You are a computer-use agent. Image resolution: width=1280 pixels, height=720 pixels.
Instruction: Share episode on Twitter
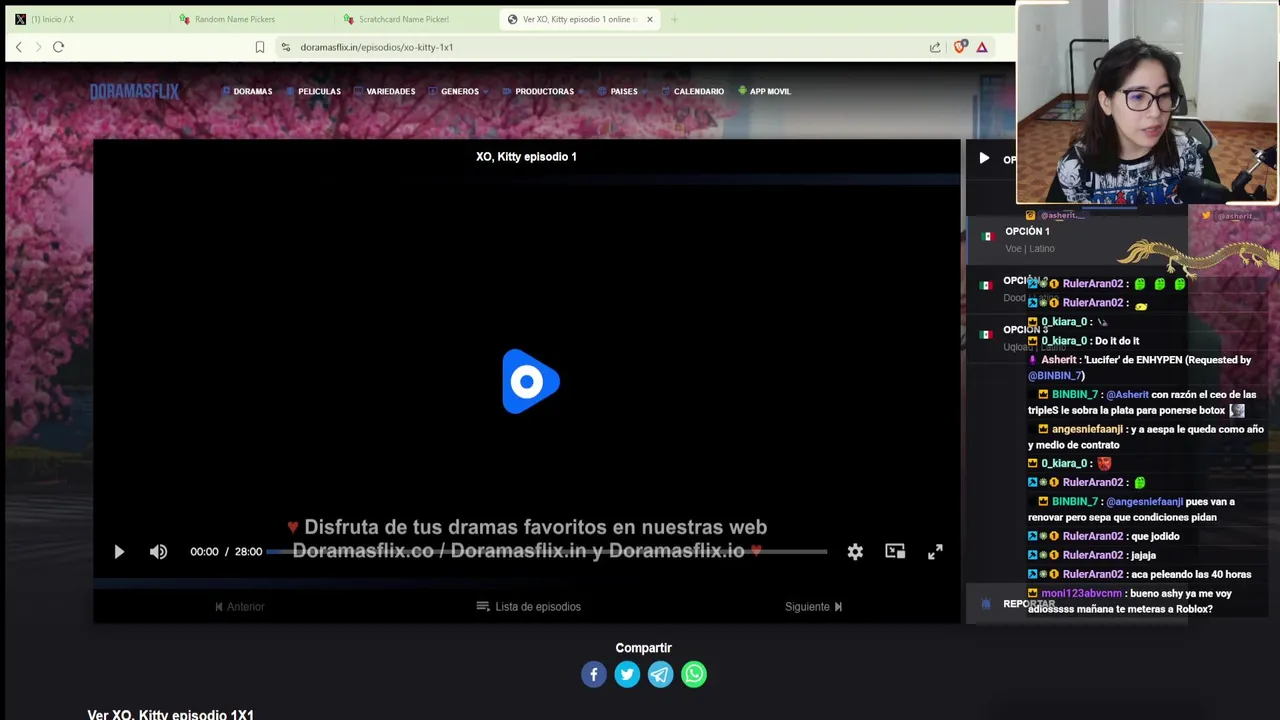tap(627, 674)
